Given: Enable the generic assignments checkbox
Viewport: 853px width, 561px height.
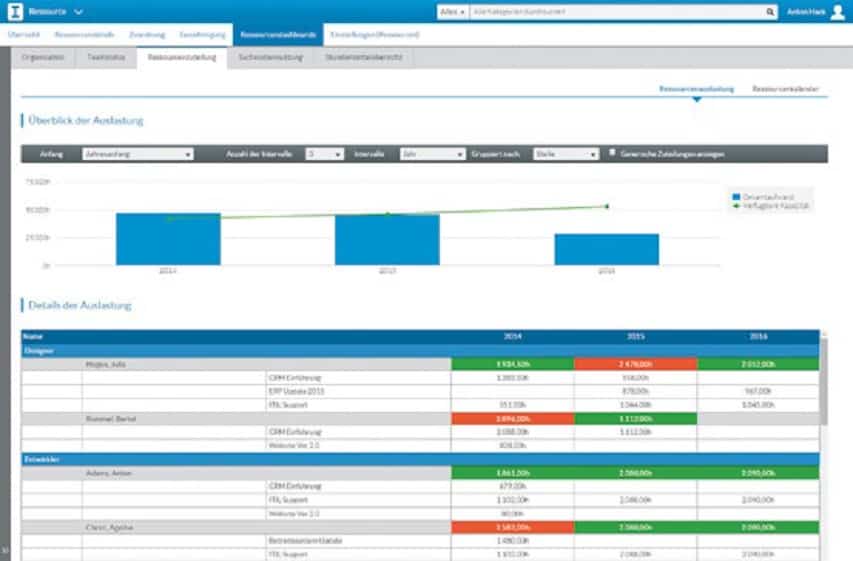Looking at the screenshot, I should coord(612,154).
